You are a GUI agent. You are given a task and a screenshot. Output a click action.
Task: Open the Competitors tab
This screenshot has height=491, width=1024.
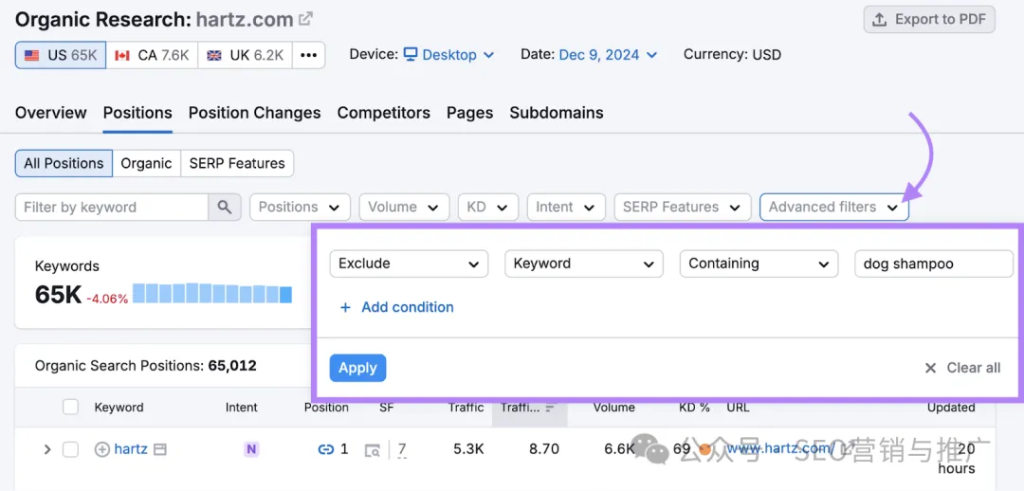(x=383, y=113)
